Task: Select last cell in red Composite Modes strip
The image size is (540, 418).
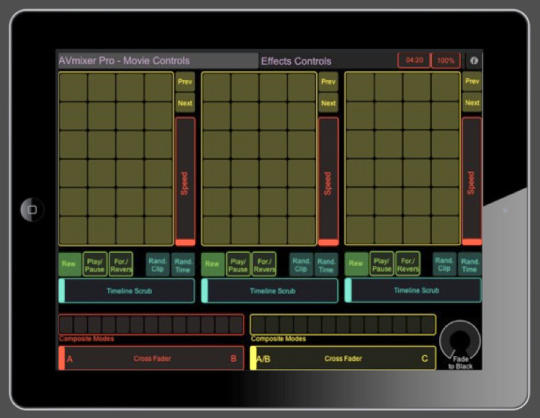Action: [x=236, y=324]
